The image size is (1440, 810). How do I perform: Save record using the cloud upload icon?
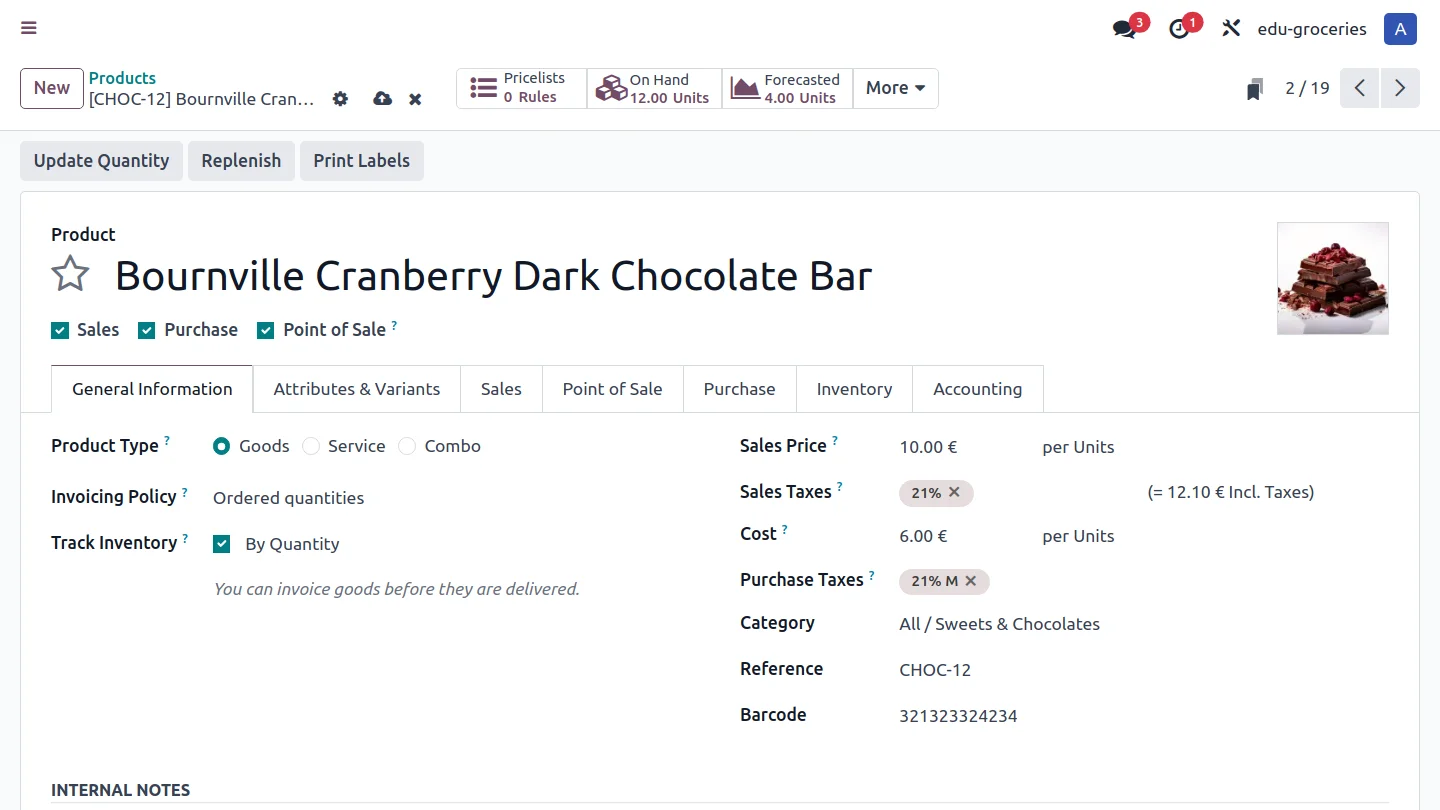(x=382, y=99)
